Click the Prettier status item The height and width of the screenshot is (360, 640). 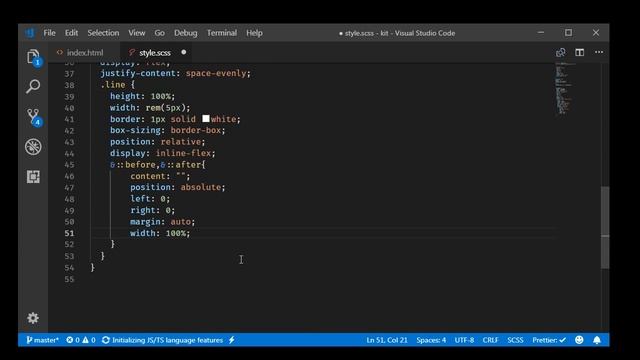(x=549, y=340)
